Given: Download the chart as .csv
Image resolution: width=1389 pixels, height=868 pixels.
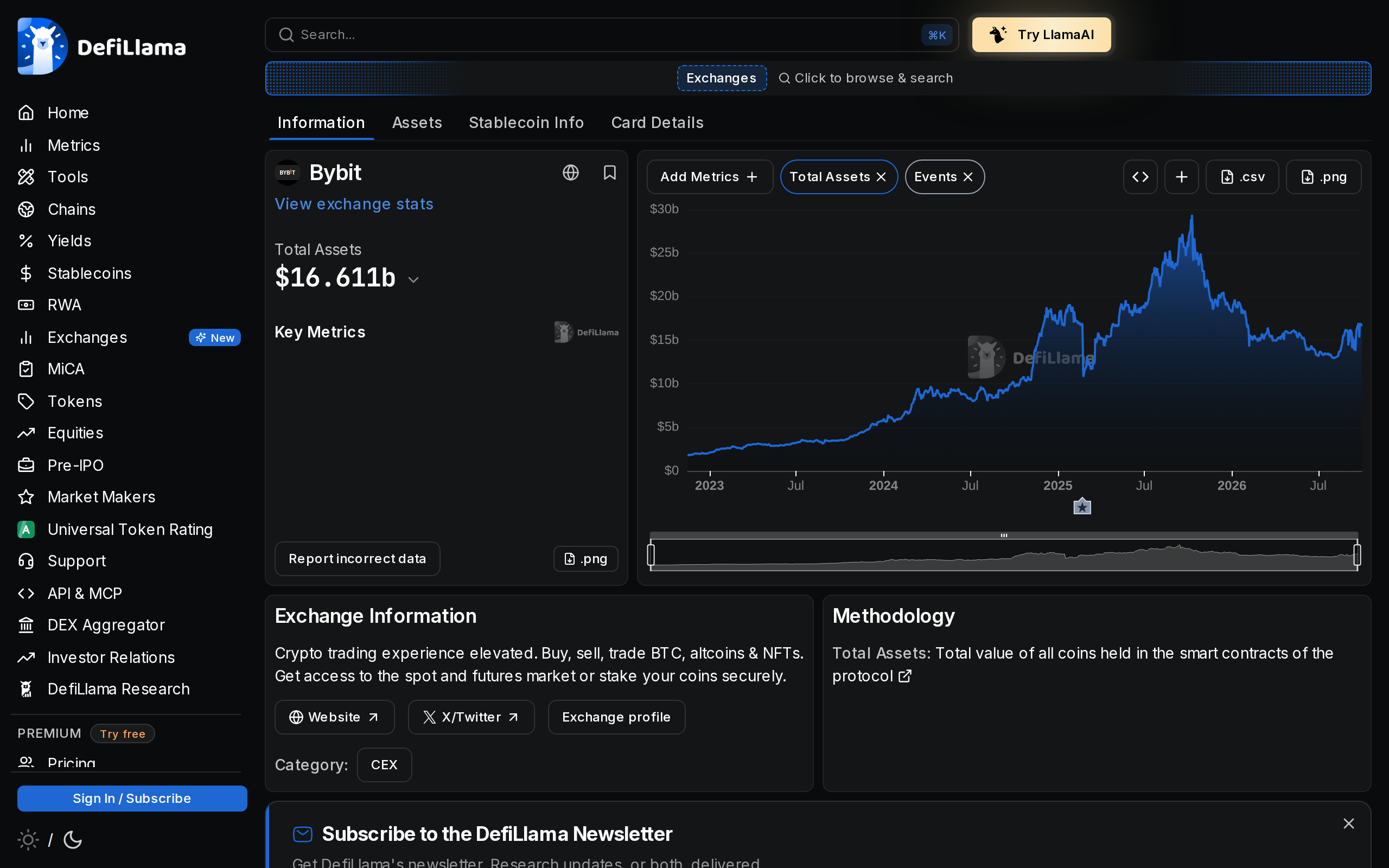Looking at the screenshot, I should [1242, 177].
